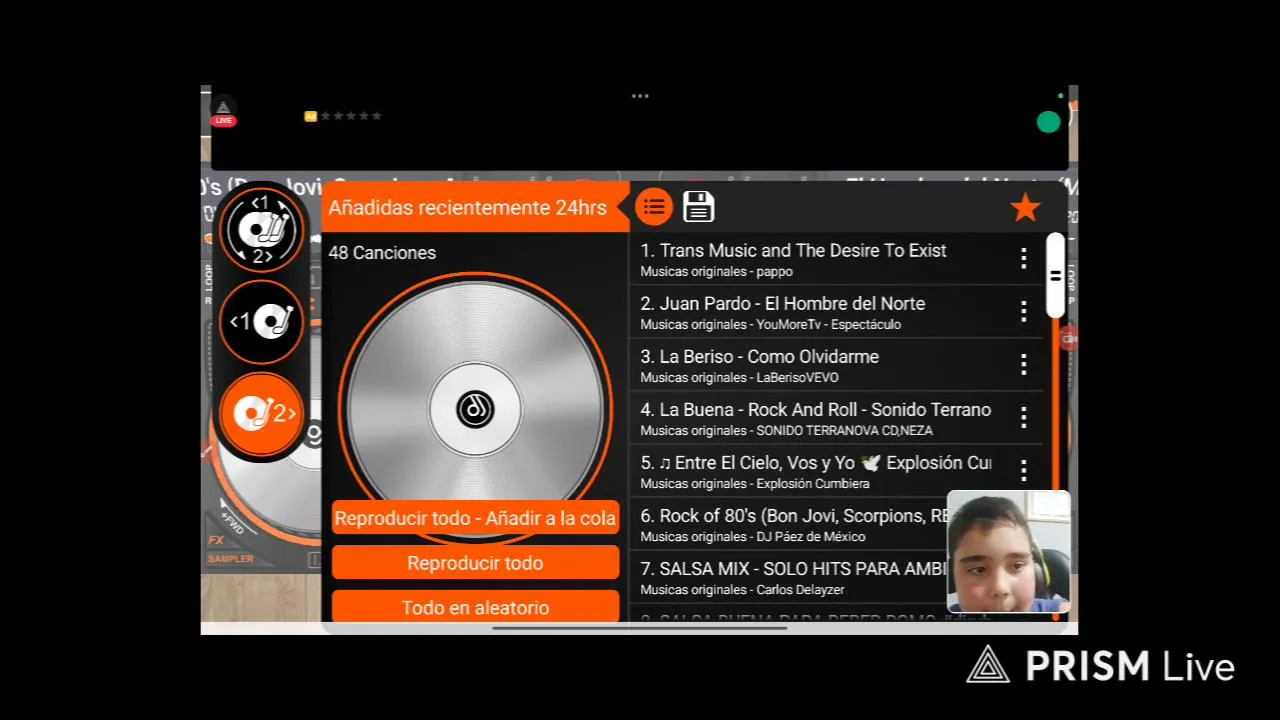1280x720 pixels.
Task: Tap Reproducir todo - Añadir a la cola
Action: click(475, 518)
